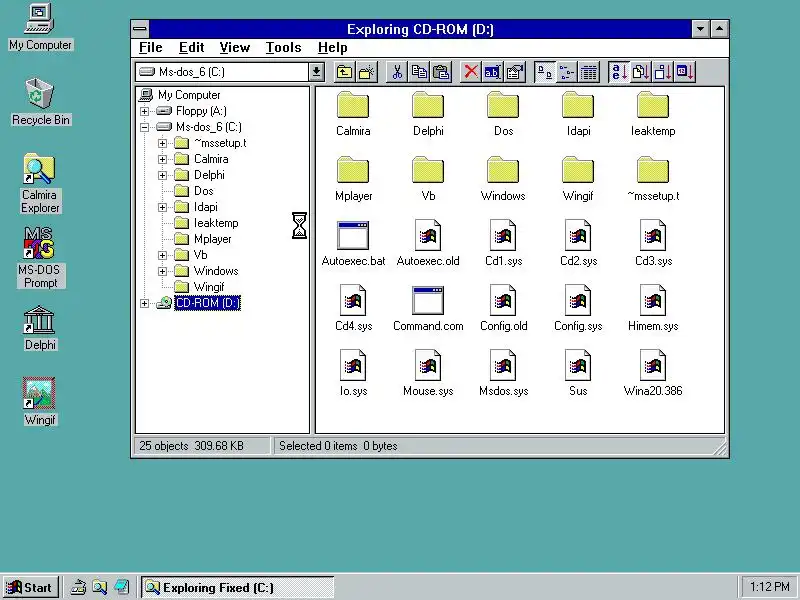Click the Cut scissors toolbar icon
The height and width of the screenshot is (600, 800).
397,72
